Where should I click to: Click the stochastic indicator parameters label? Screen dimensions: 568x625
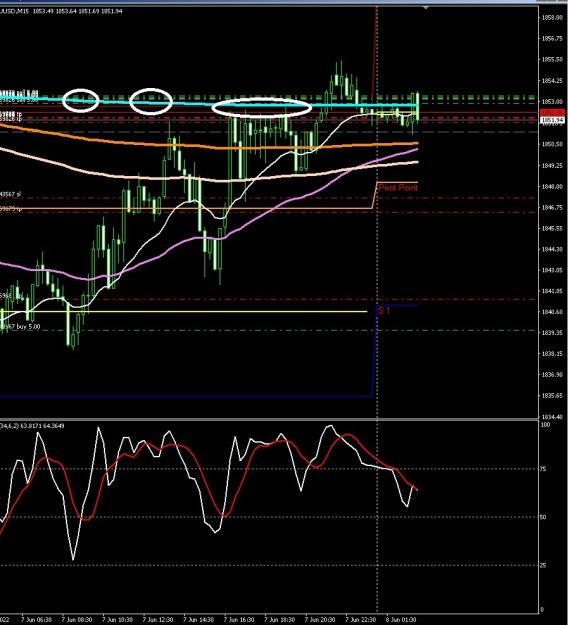(32, 426)
